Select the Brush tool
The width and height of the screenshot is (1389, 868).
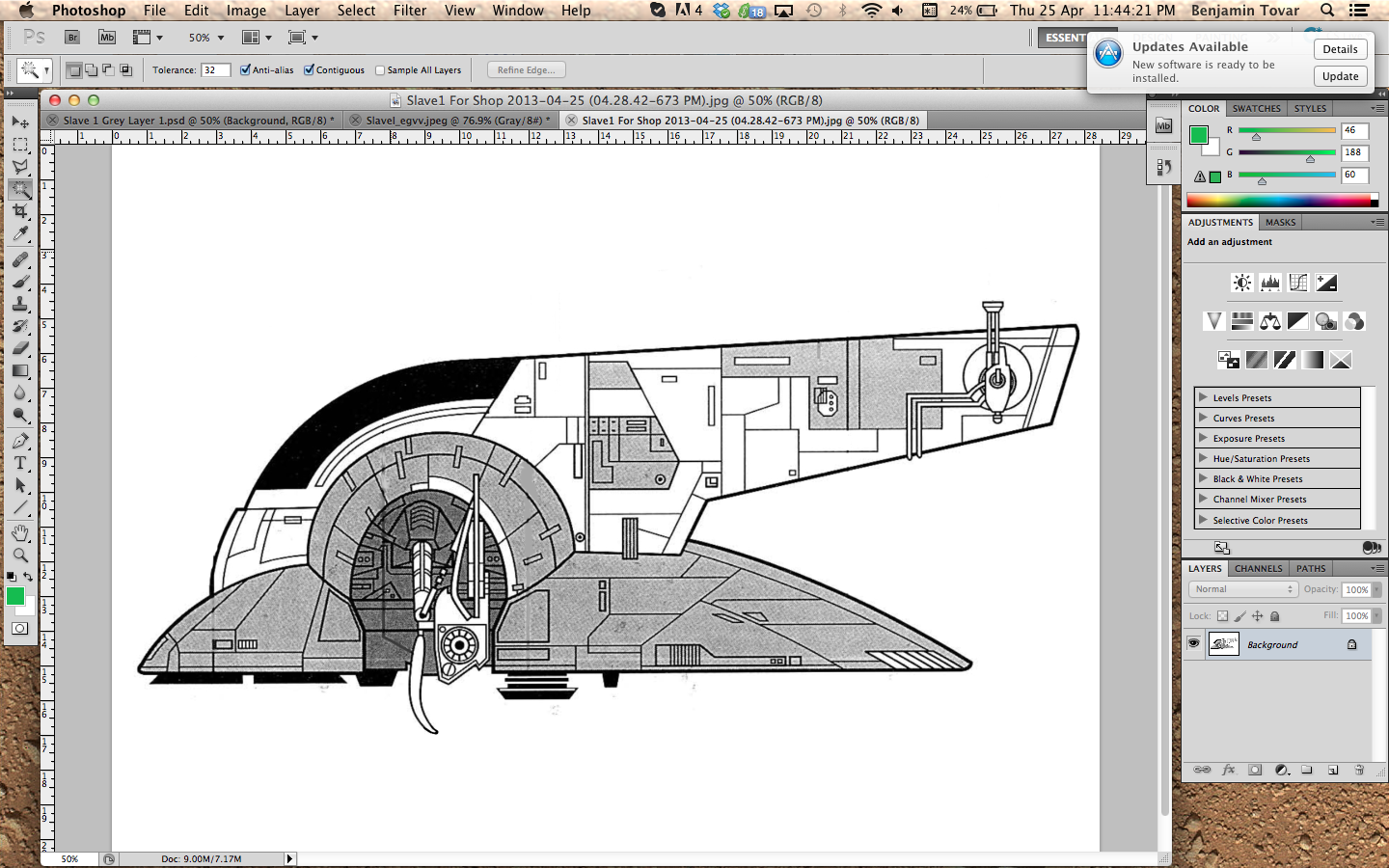click(x=19, y=282)
